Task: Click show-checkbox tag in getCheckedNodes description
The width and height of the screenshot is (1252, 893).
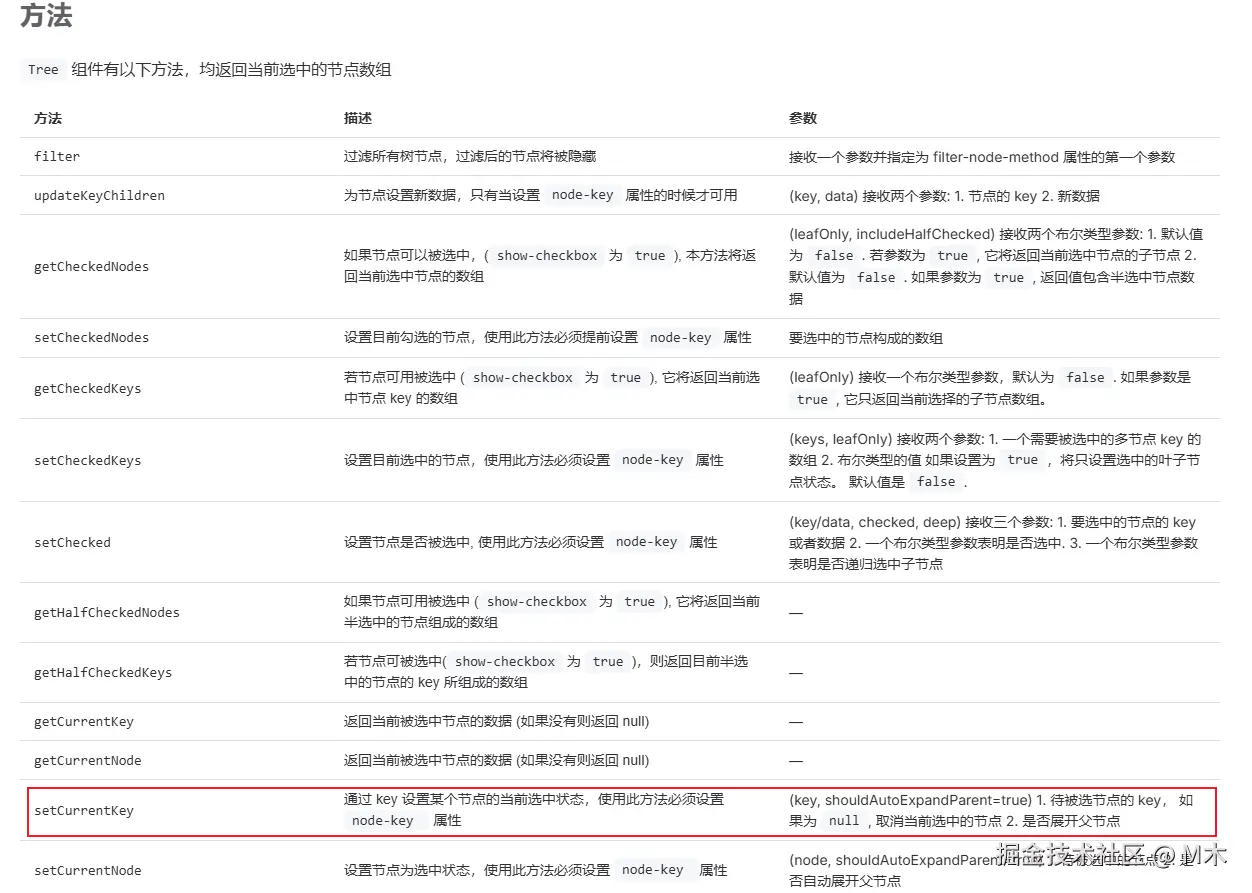Action: click(547, 255)
